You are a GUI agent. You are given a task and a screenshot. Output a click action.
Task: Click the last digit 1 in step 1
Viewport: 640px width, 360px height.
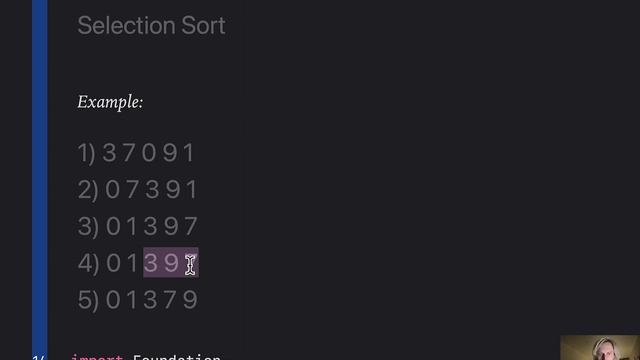(x=189, y=153)
